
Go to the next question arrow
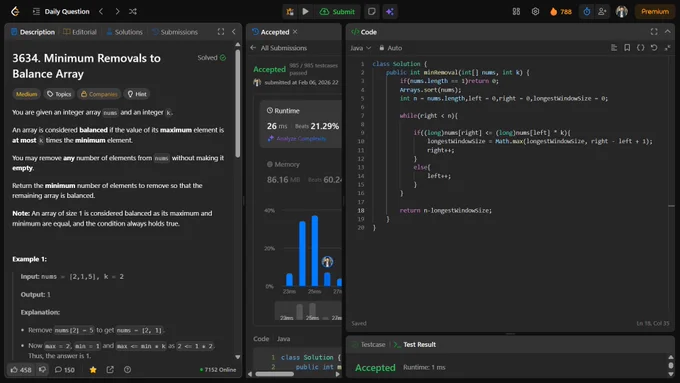(117, 12)
